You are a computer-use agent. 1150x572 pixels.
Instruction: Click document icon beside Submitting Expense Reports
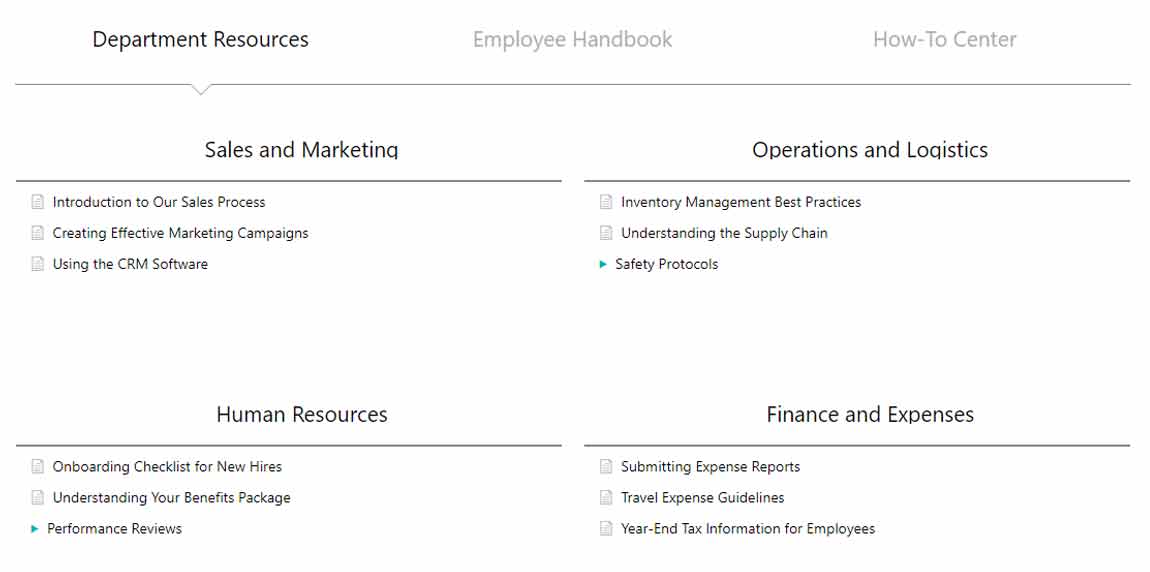[606, 467]
